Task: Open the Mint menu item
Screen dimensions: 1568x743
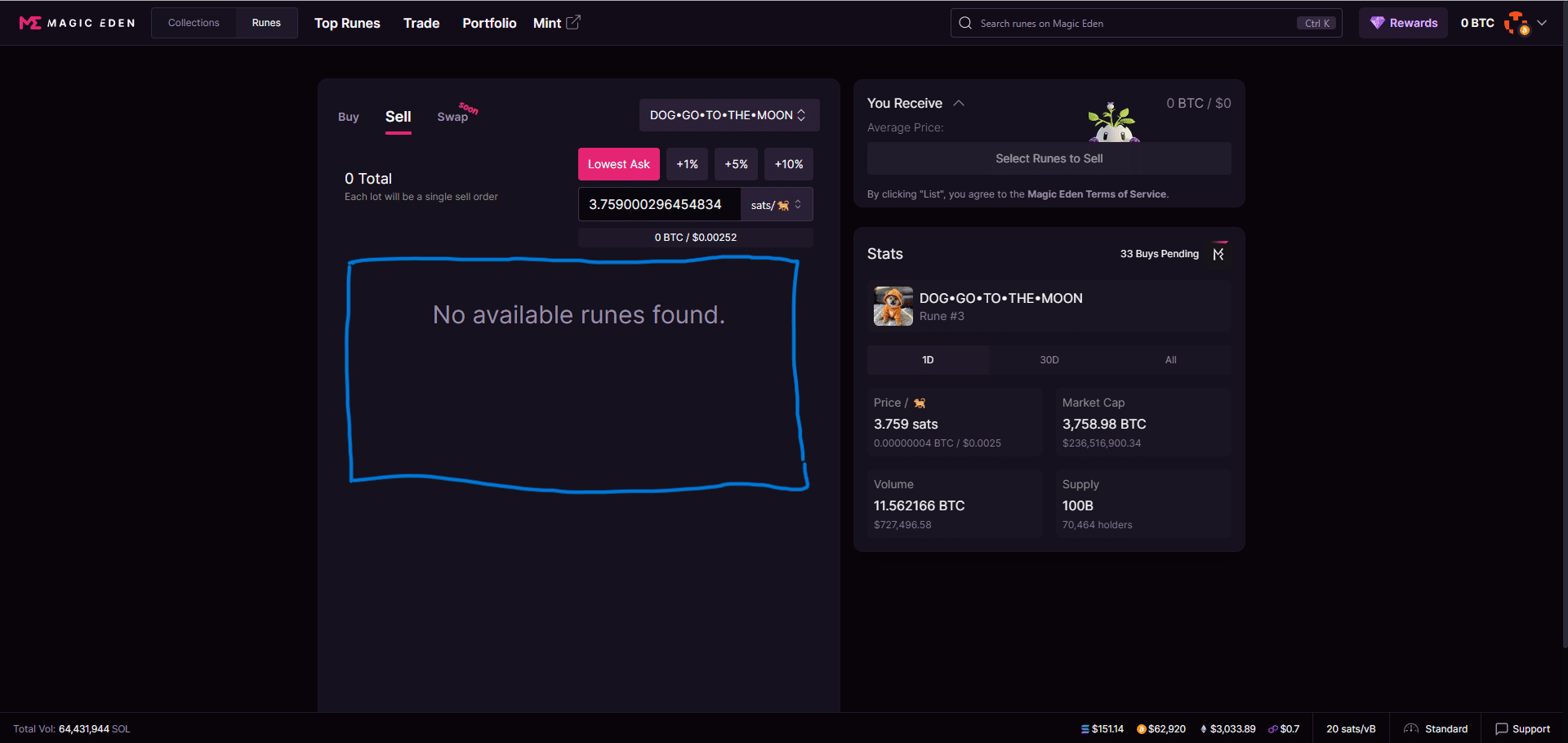Action: coord(556,23)
